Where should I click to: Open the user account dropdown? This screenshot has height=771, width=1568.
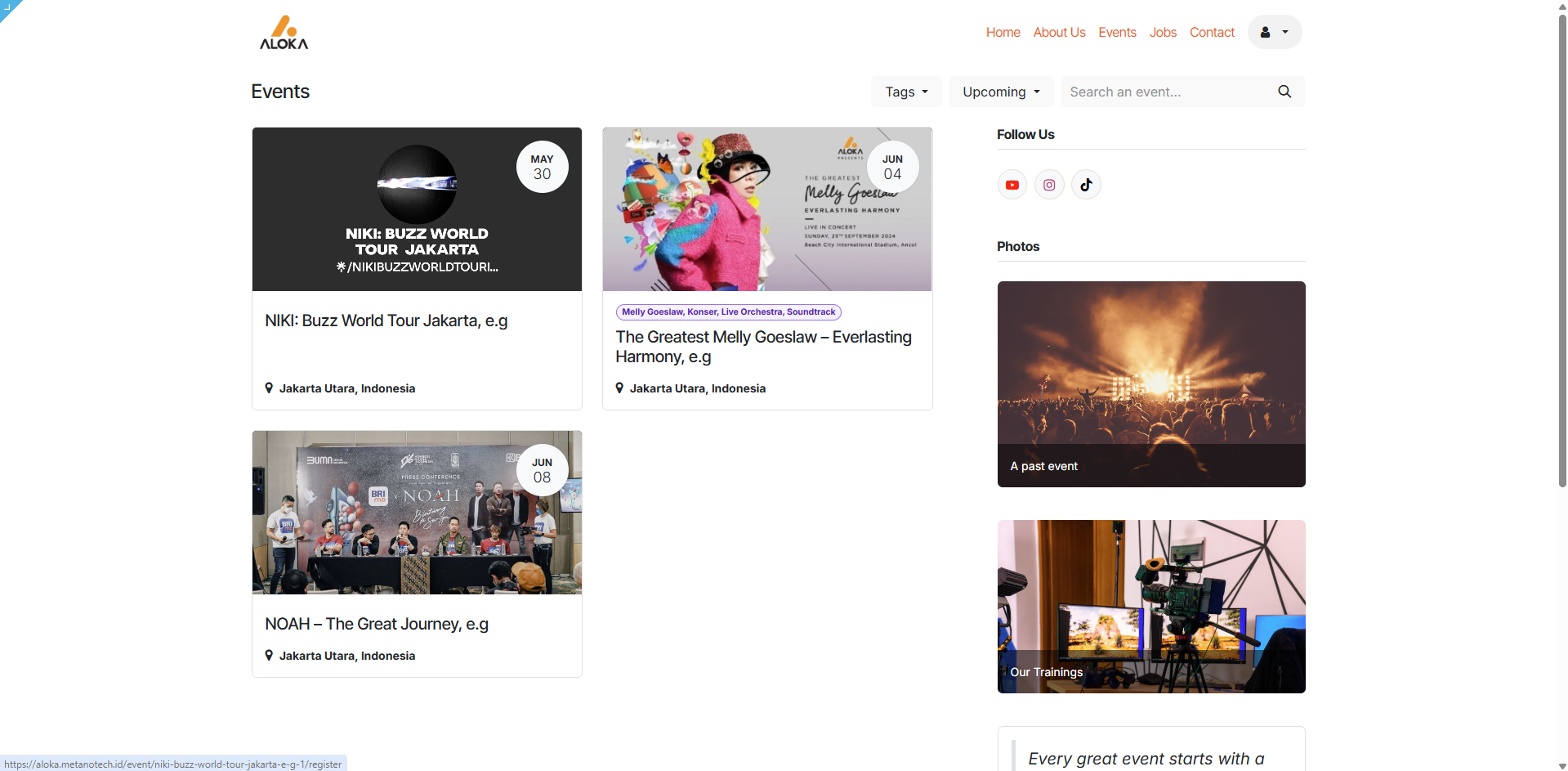coord(1275,32)
